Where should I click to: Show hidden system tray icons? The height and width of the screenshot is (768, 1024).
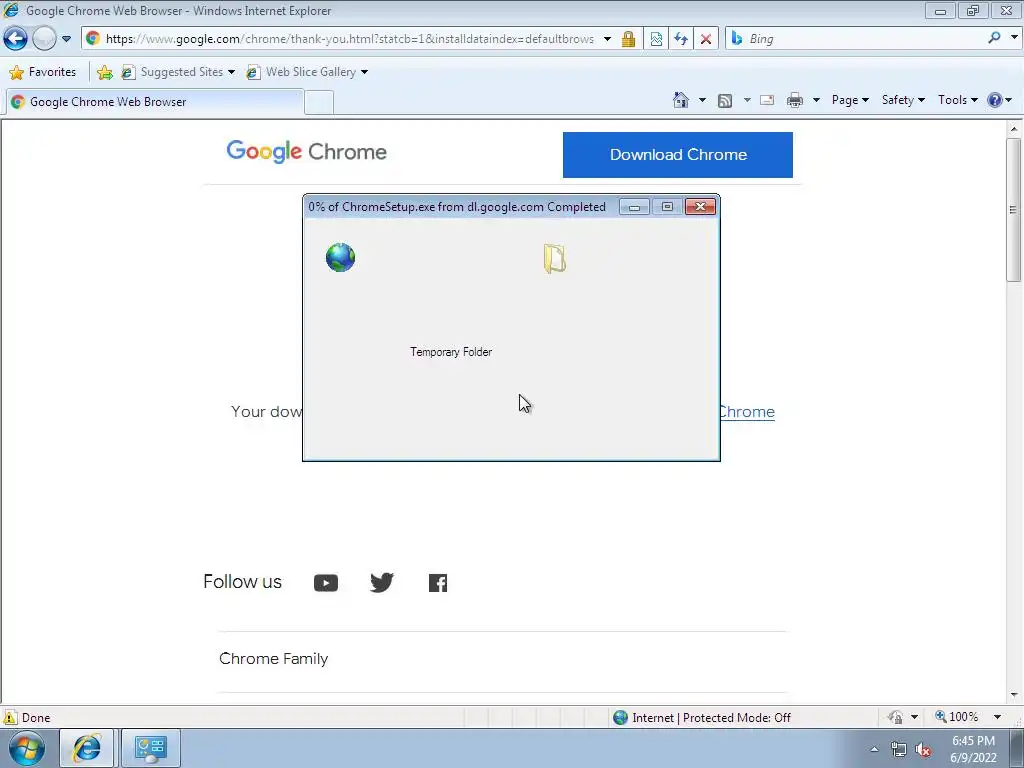874,750
